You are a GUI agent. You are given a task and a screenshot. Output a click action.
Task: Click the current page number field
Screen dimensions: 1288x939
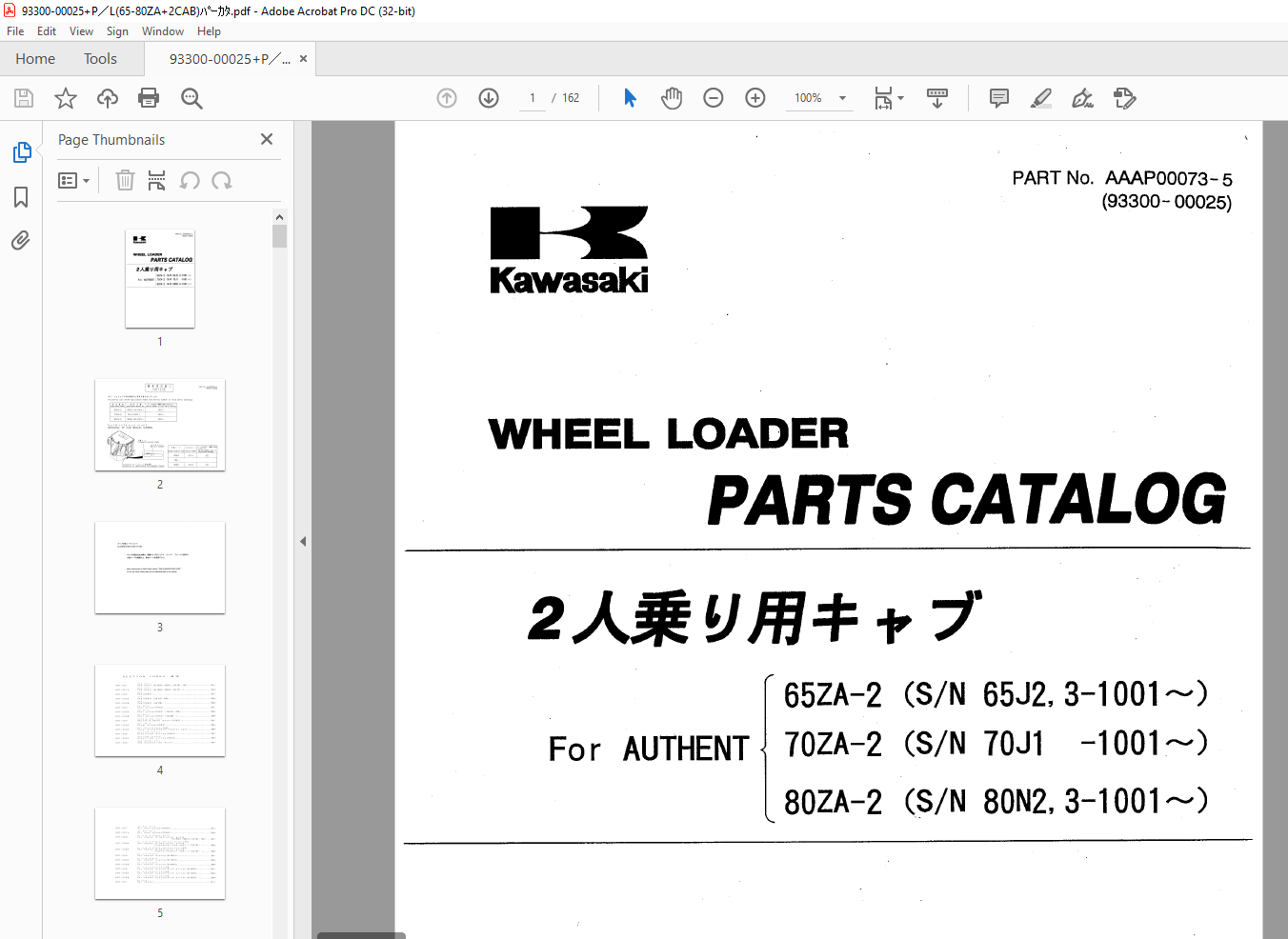tap(533, 98)
